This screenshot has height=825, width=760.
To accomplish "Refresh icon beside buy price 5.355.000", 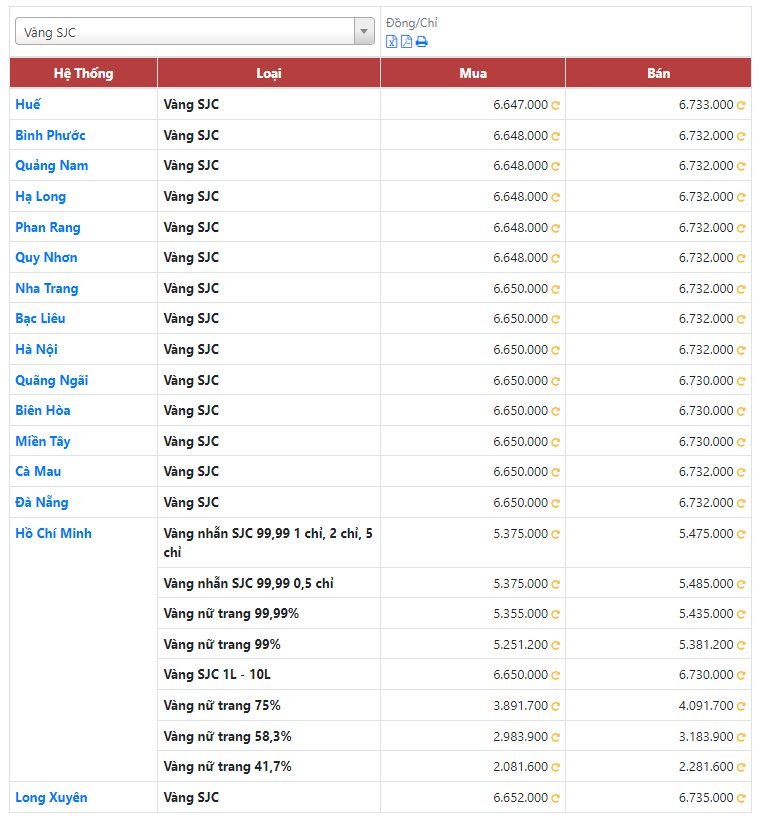I will coord(555,615).
